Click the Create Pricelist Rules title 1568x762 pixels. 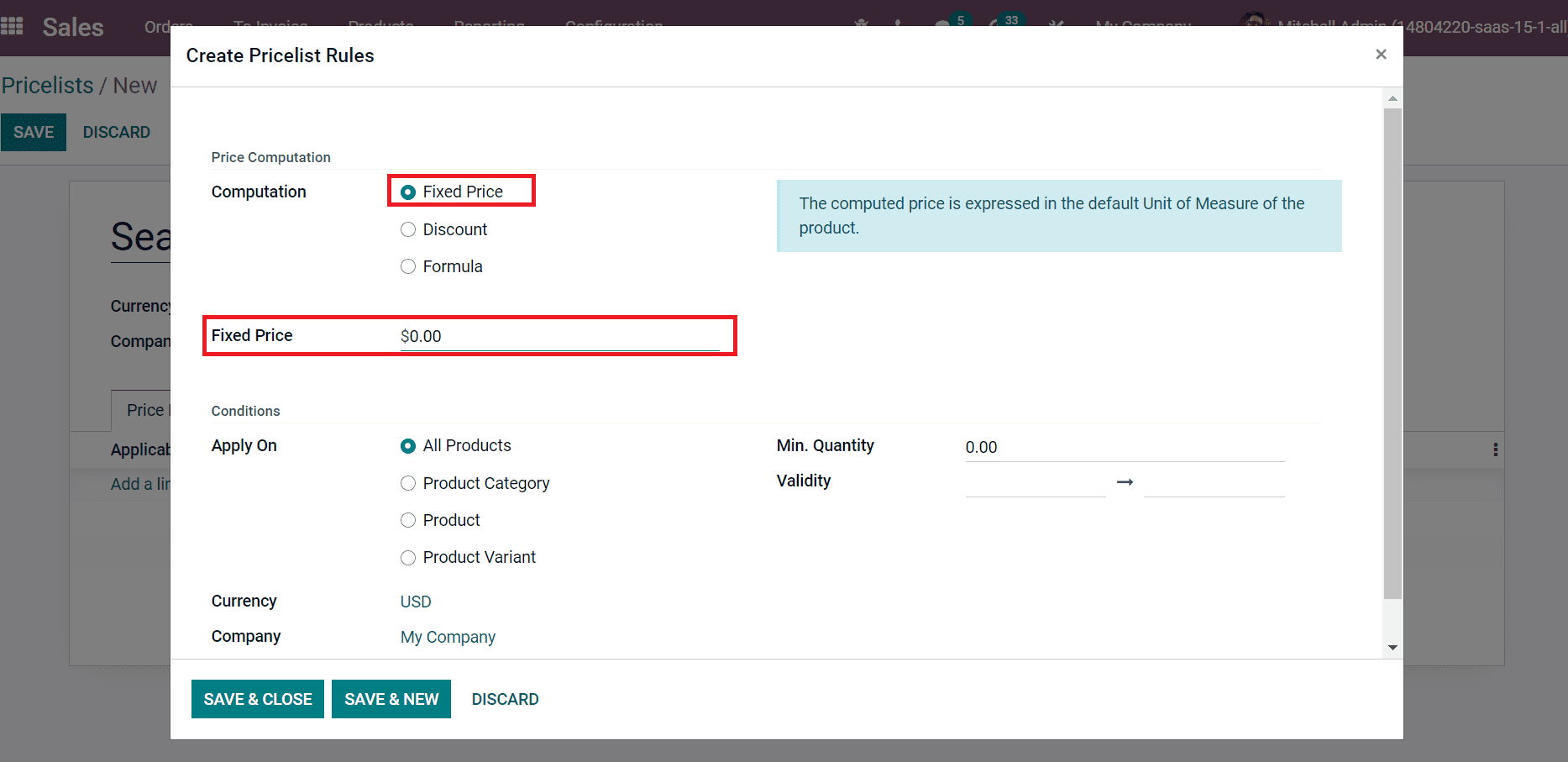click(281, 55)
